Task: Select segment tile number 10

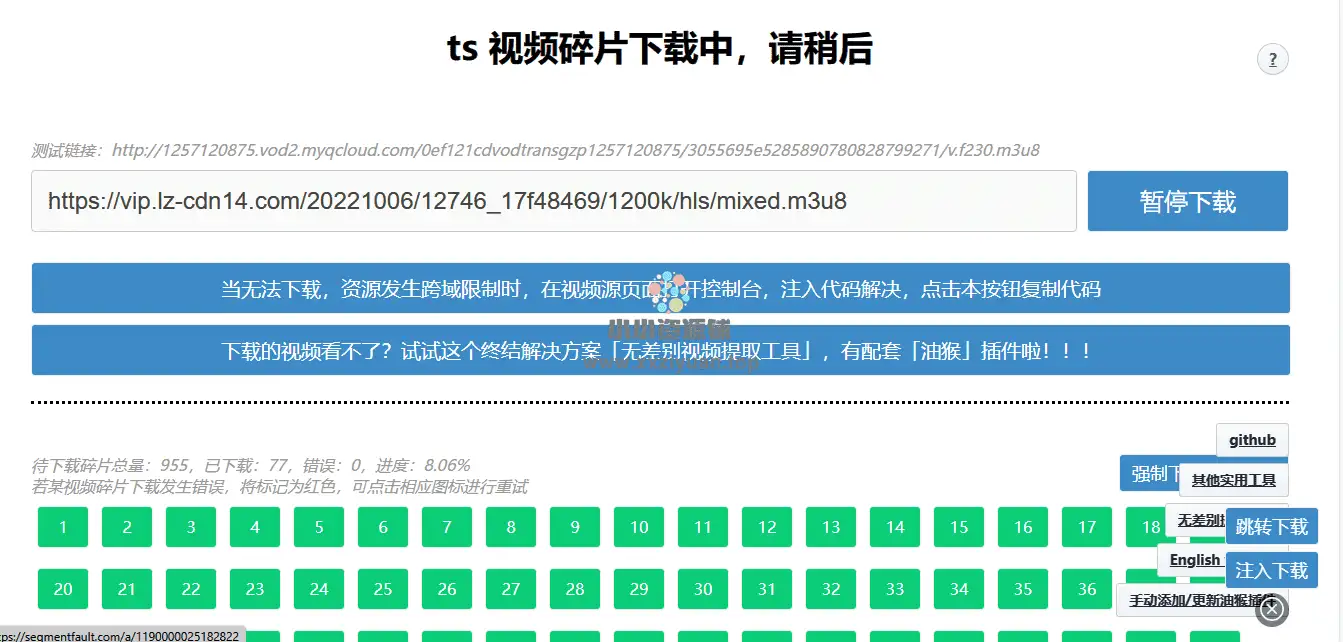Action: click(639, 527)
